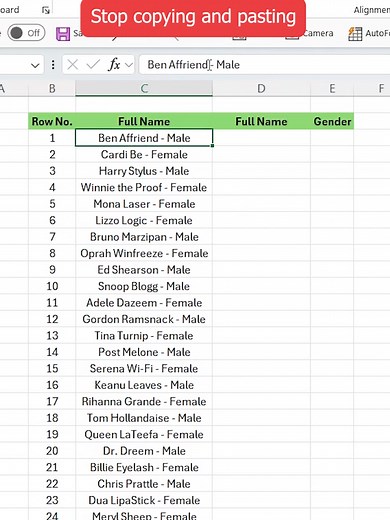
Task: Select cell Lizzo Logic - Female
Action: 144,220
